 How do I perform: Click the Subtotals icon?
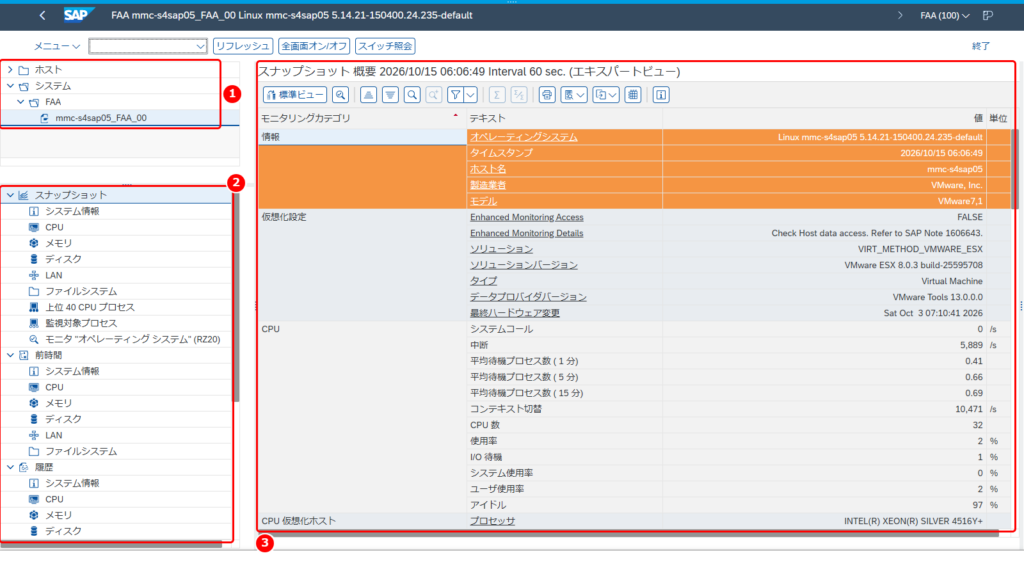(519, 95)
